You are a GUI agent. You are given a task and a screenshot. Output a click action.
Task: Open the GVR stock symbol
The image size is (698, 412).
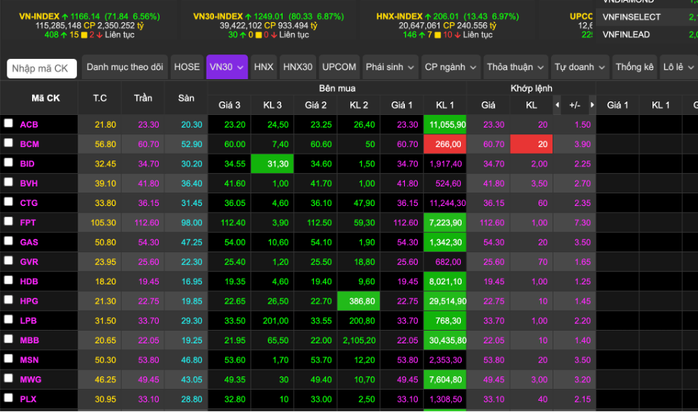coord(29,262)
